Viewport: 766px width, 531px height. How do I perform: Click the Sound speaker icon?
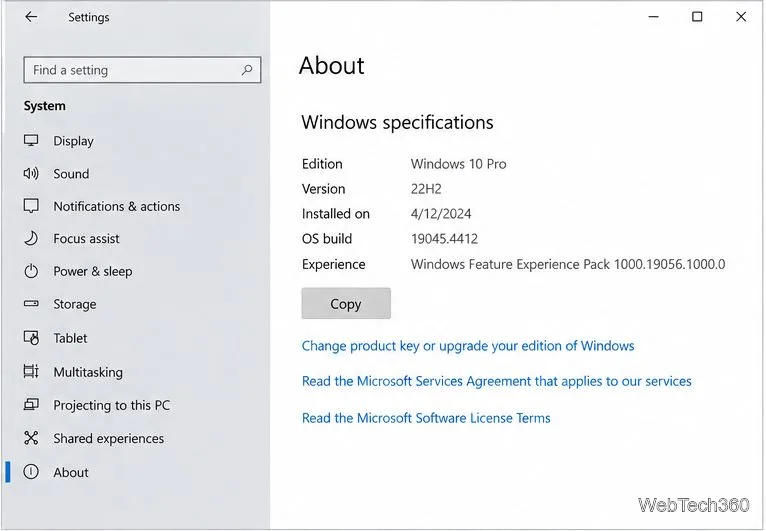[x=31, y=173]
